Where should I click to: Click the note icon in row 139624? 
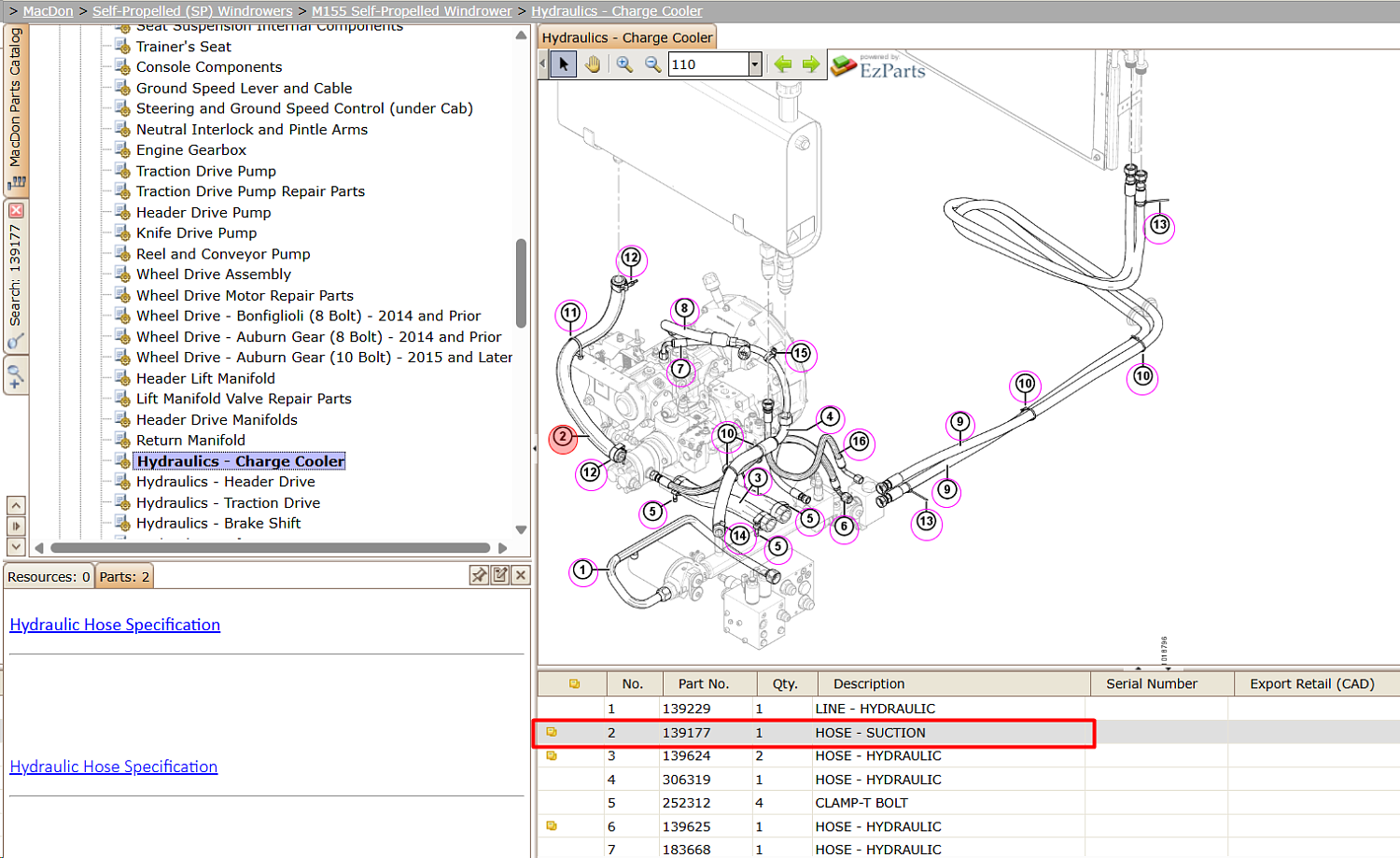pyautogui.click(x=552, y=755)
